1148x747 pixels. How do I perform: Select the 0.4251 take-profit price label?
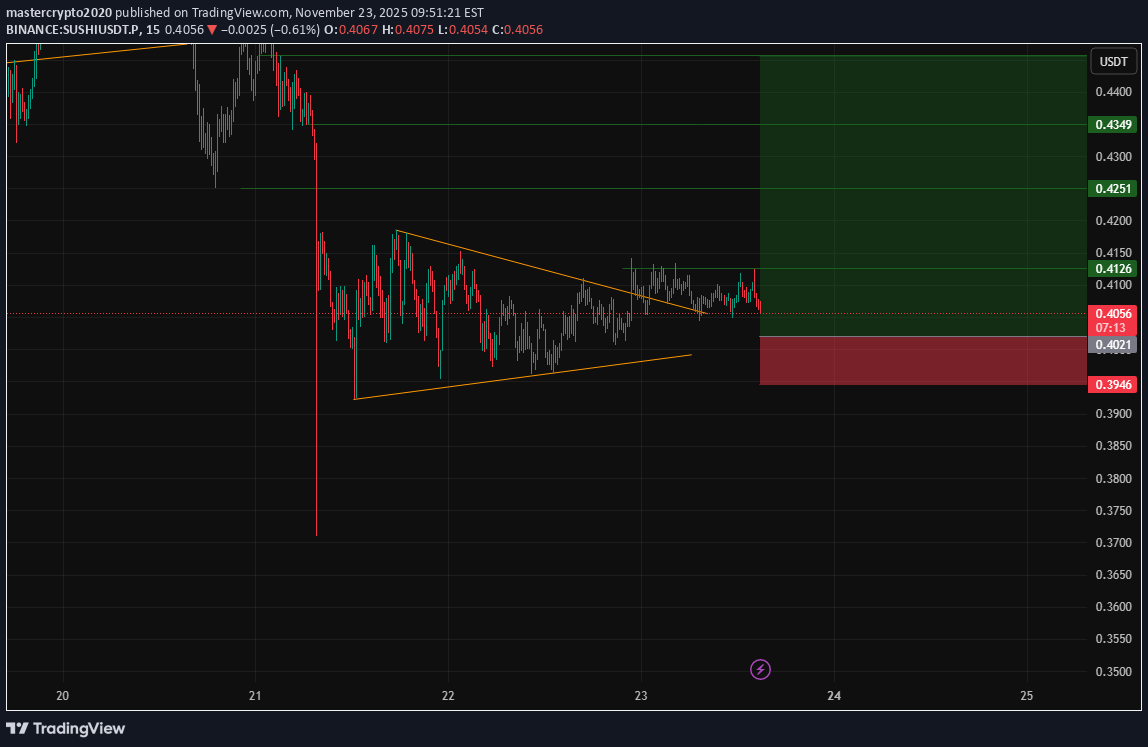click(x=1113, y=189)
